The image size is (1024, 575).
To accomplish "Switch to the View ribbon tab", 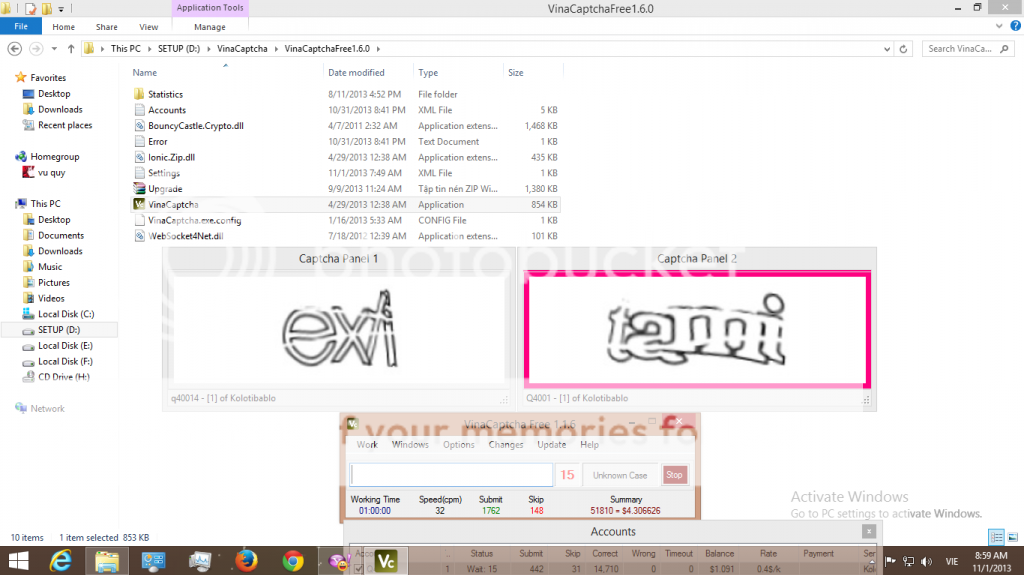I will point(149,27).
